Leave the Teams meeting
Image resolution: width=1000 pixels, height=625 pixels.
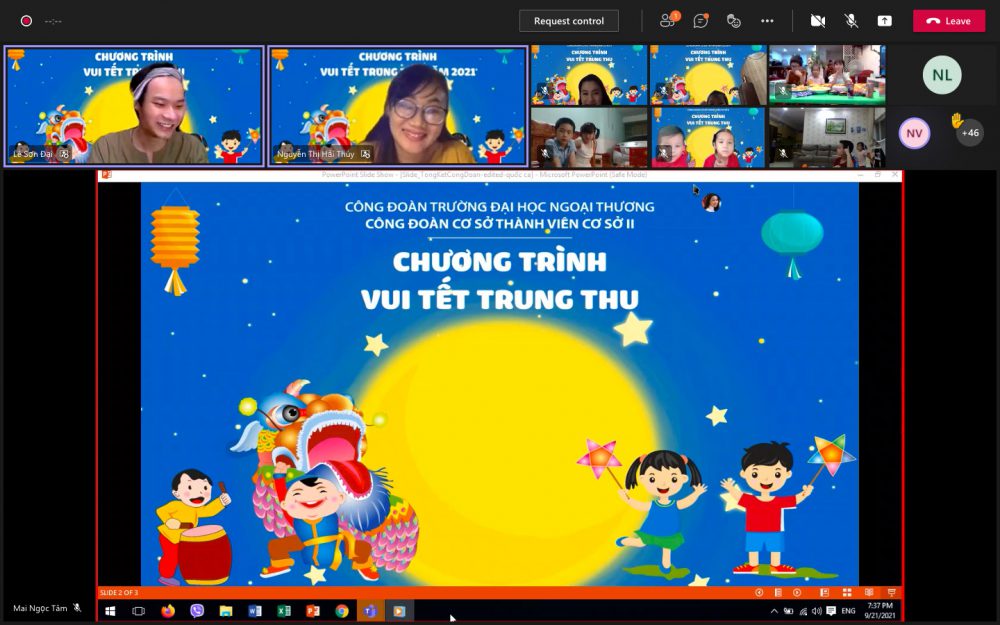tap(949, 21)
